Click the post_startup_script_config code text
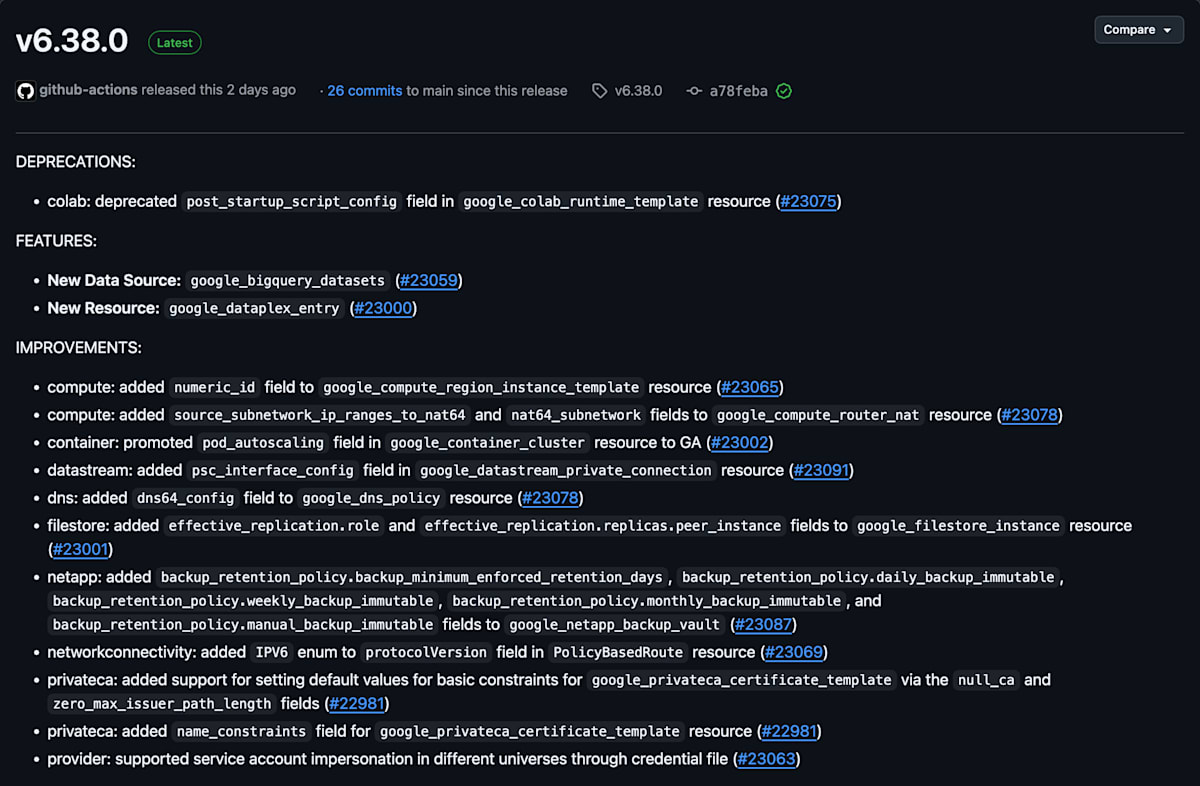The width and height of the screenshot is (1200, 786). pos(292,201)
